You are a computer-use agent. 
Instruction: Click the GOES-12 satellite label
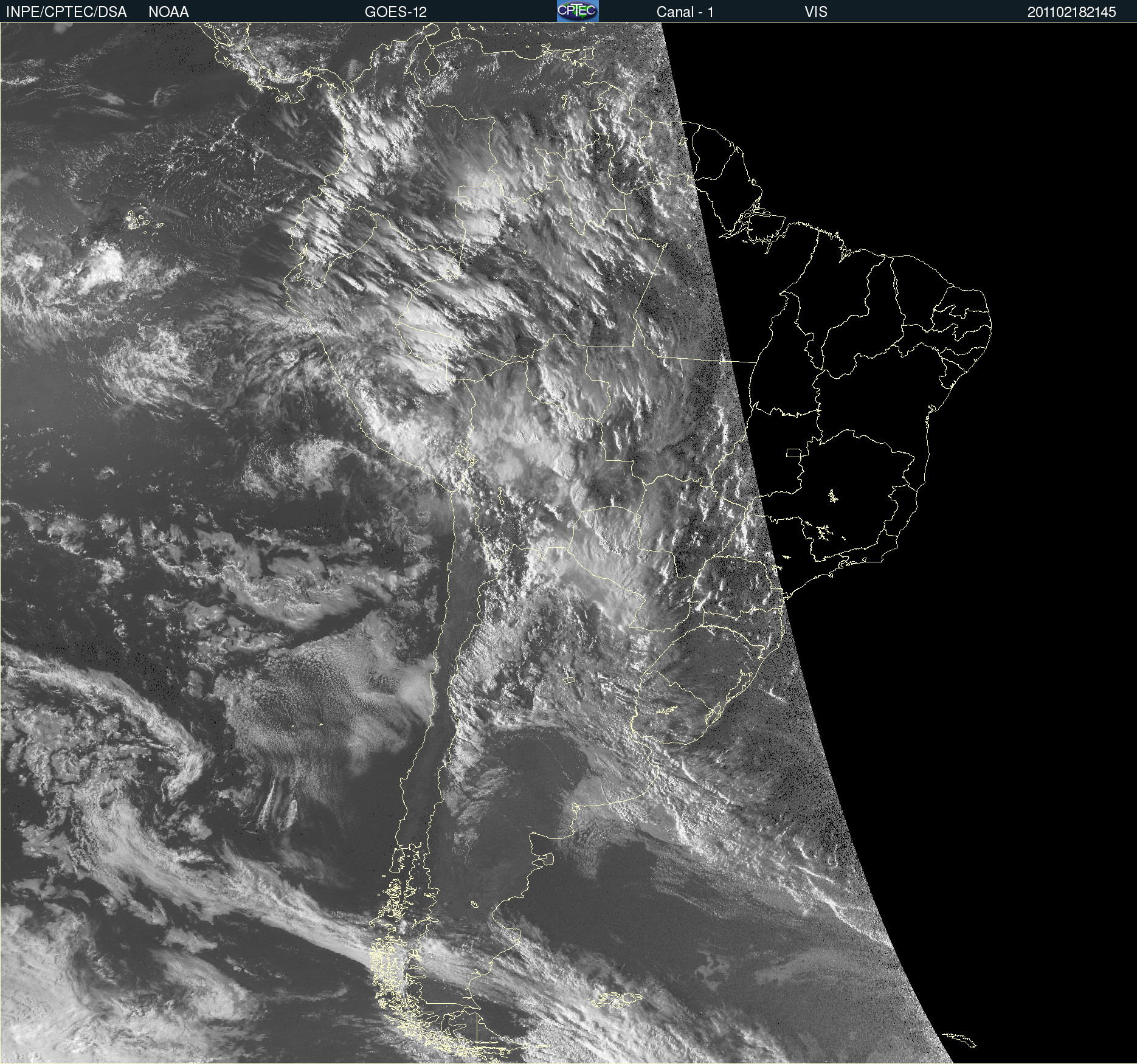[x=396, y=12]
